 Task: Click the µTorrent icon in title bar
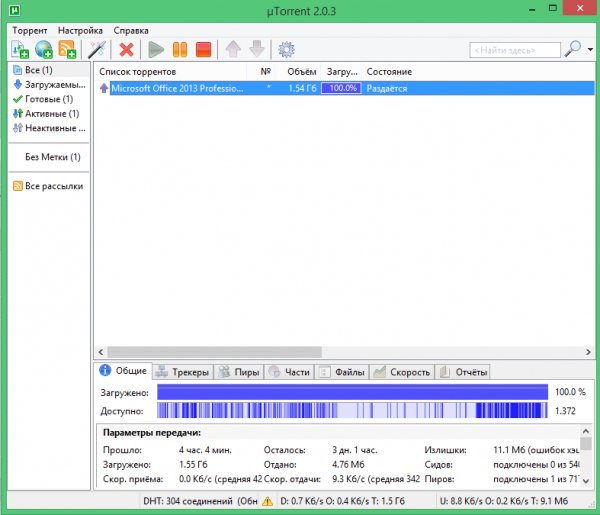(14, 10)
